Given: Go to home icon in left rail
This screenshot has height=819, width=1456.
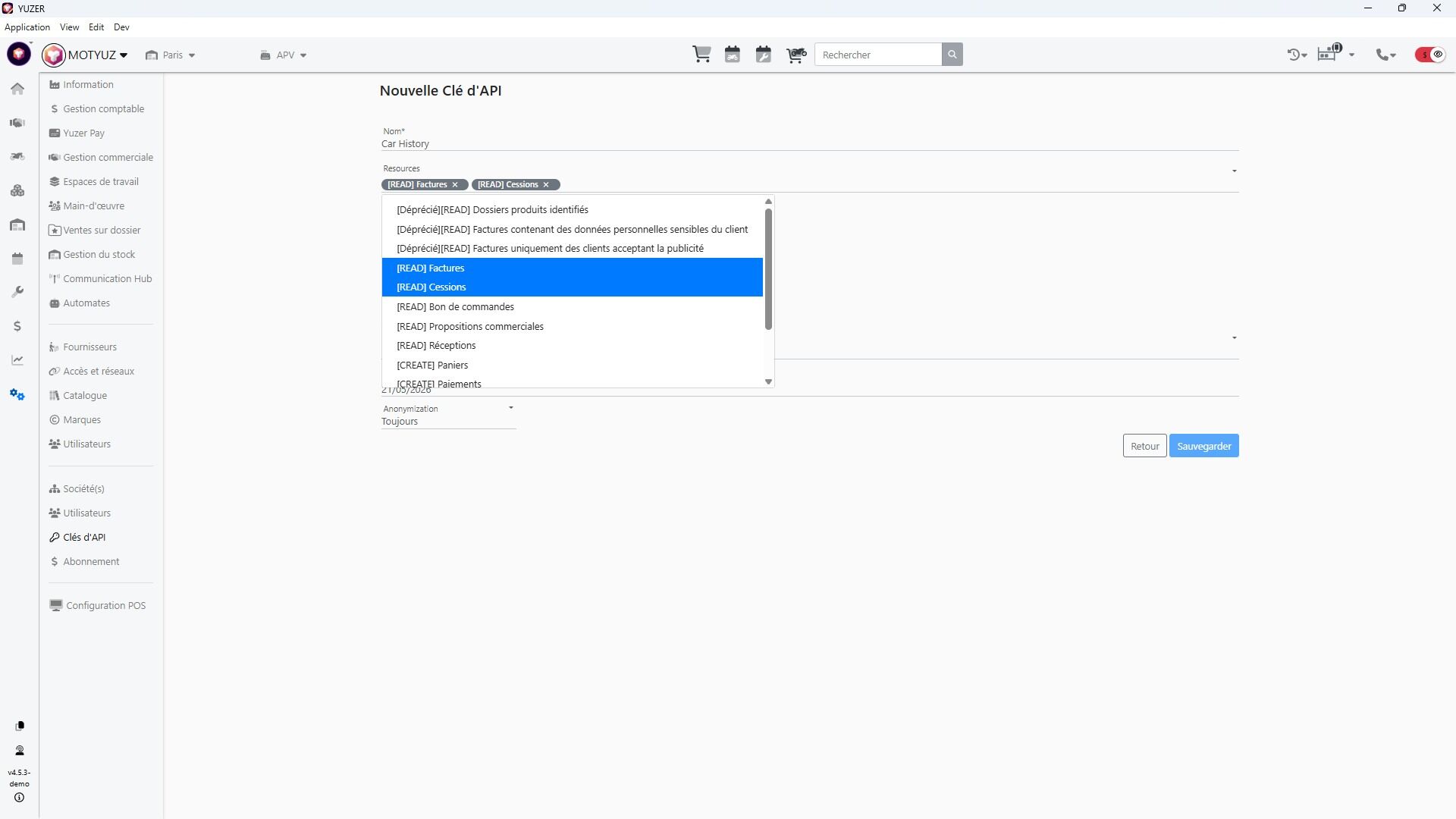Looking at the screenshot, I should pyautogui.click(x=17, y=89).
